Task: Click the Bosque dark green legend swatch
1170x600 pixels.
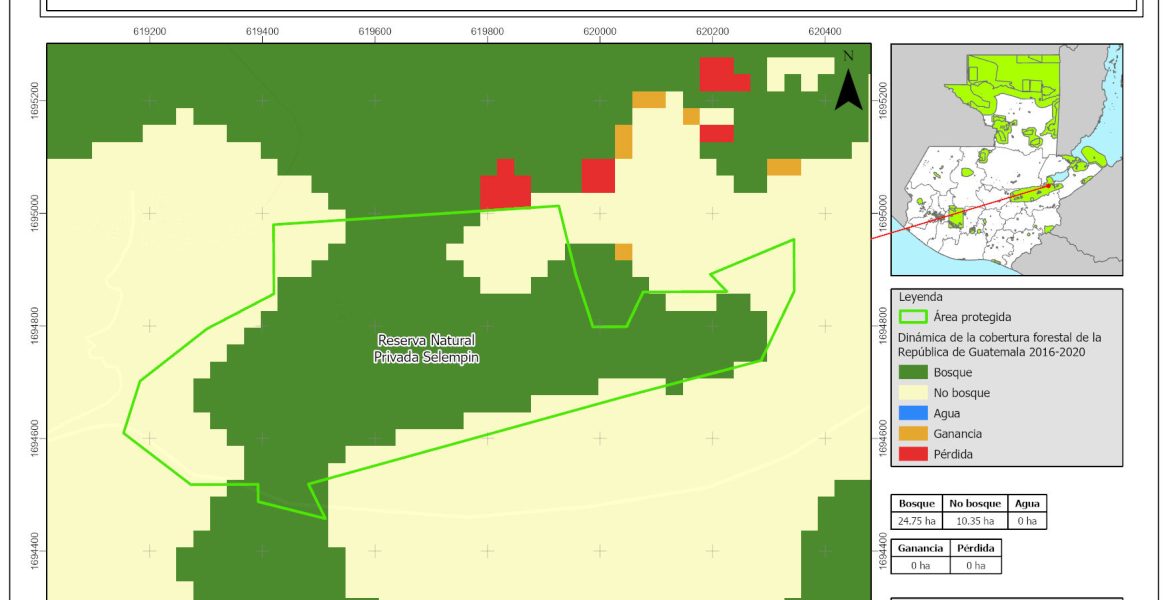Action: 911,373
